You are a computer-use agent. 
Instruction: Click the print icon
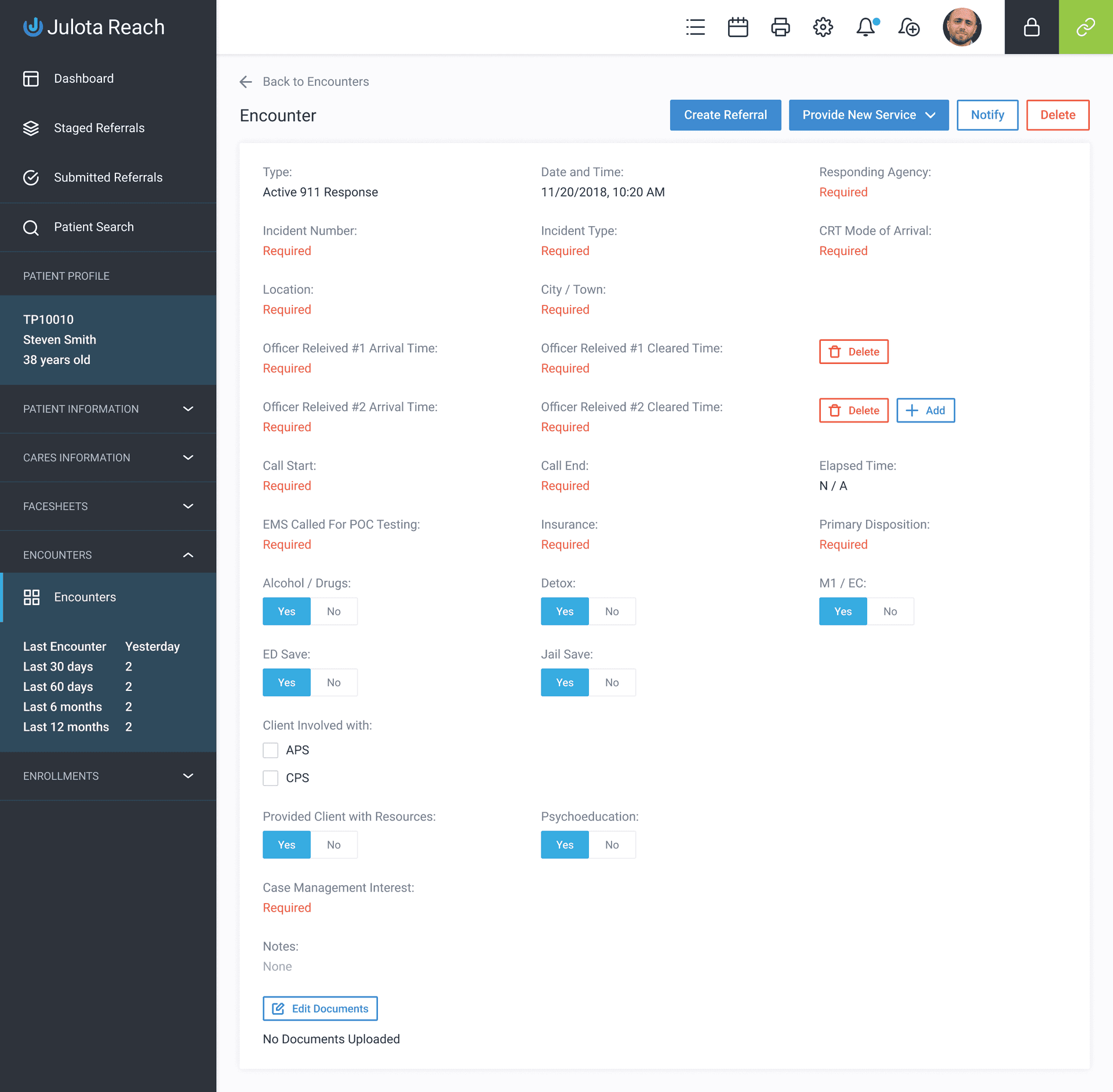781,27
